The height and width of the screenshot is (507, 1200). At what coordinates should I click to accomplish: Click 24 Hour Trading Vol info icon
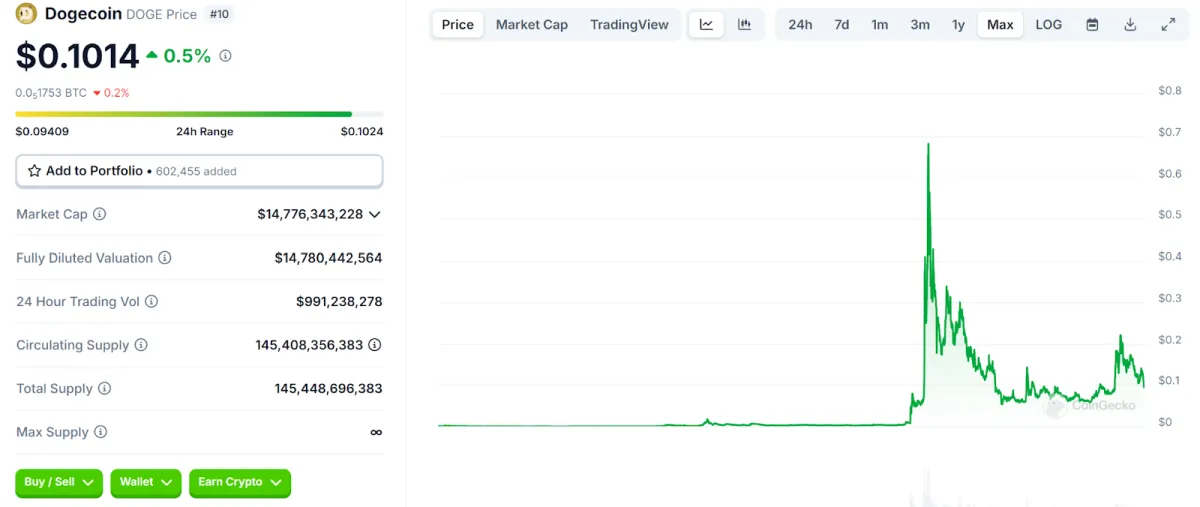pos(152,301)
